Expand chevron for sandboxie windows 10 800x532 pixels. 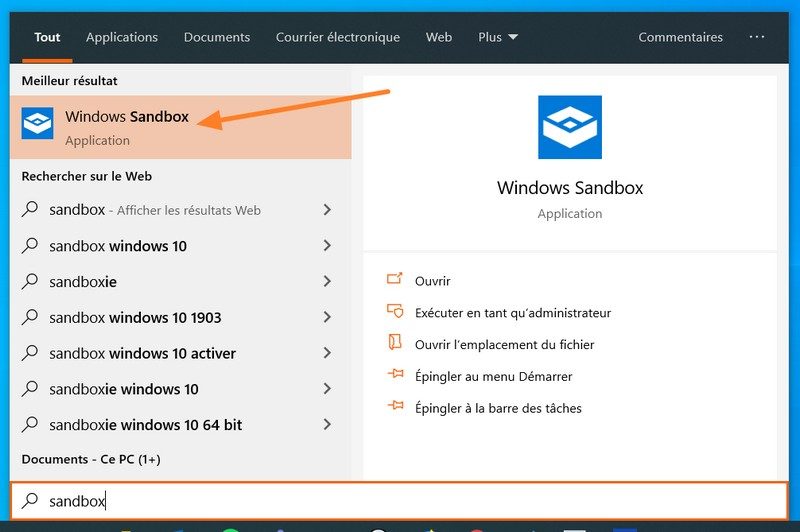327,389
